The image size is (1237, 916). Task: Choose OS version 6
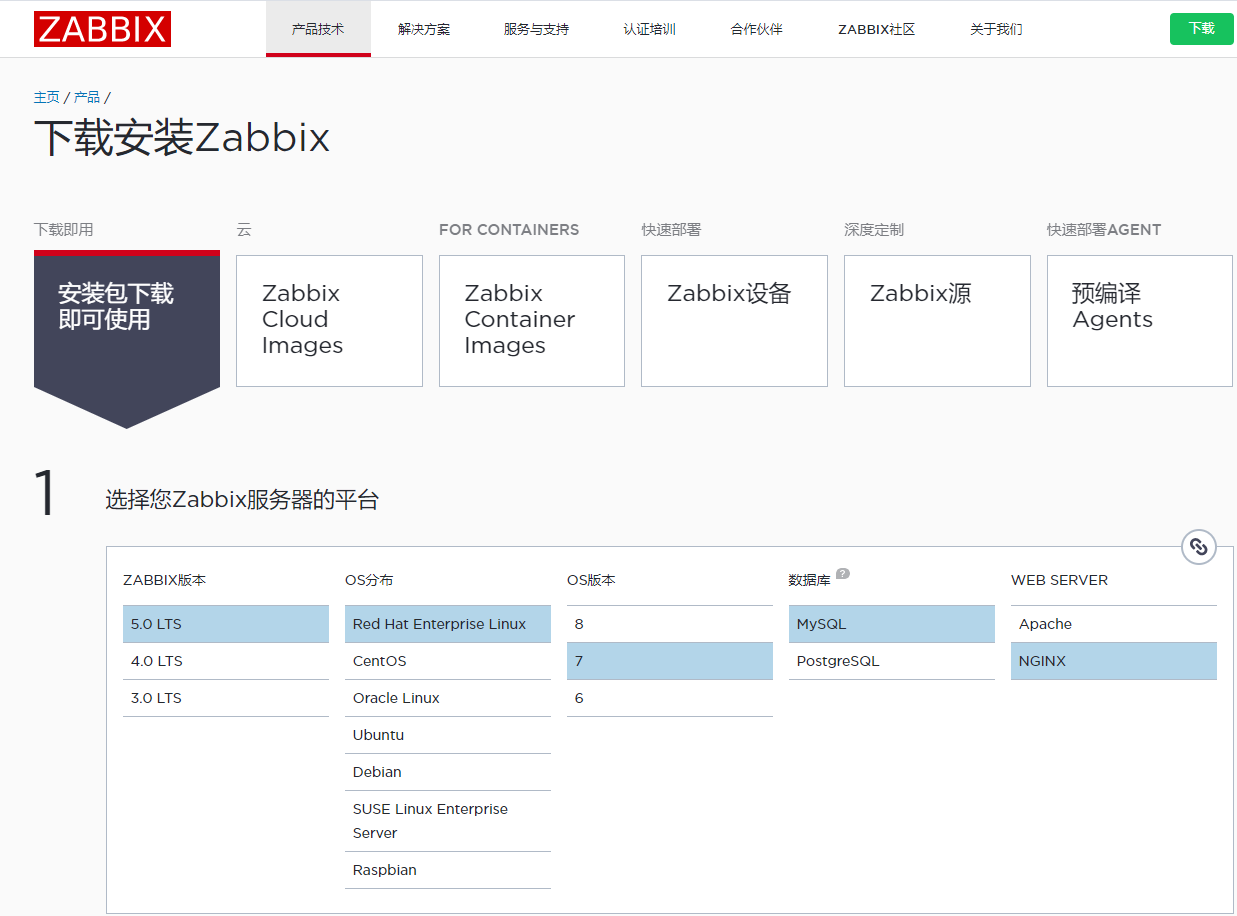(x=670, y=698)
